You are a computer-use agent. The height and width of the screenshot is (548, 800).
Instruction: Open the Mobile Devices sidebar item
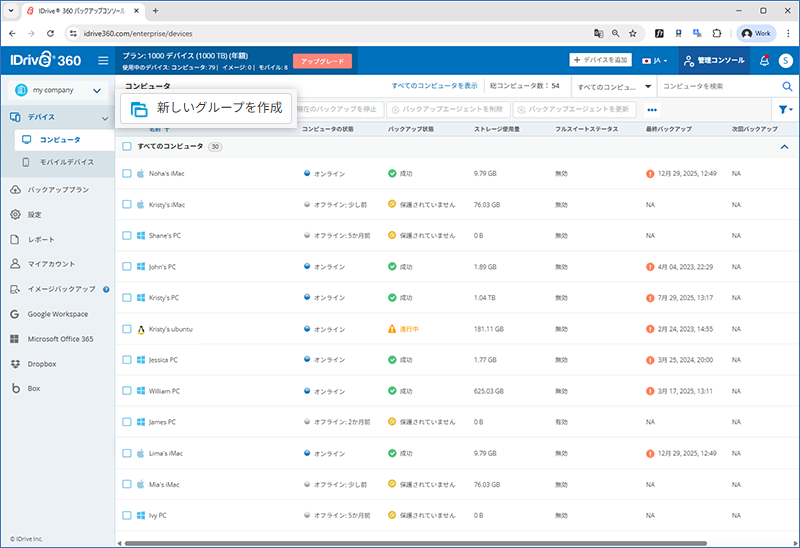click(67, 162)
